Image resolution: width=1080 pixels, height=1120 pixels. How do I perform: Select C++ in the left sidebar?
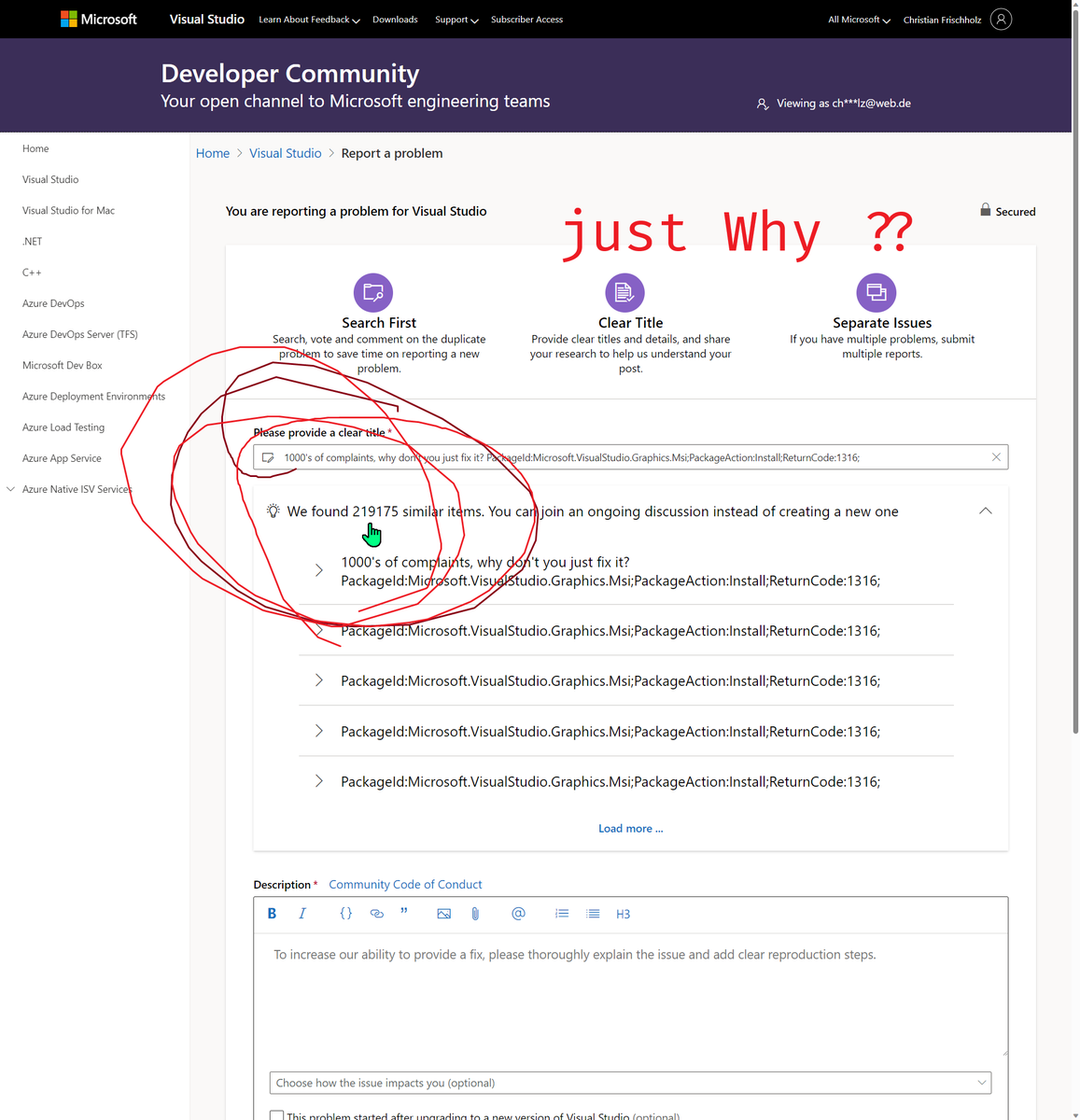(32, 273)
